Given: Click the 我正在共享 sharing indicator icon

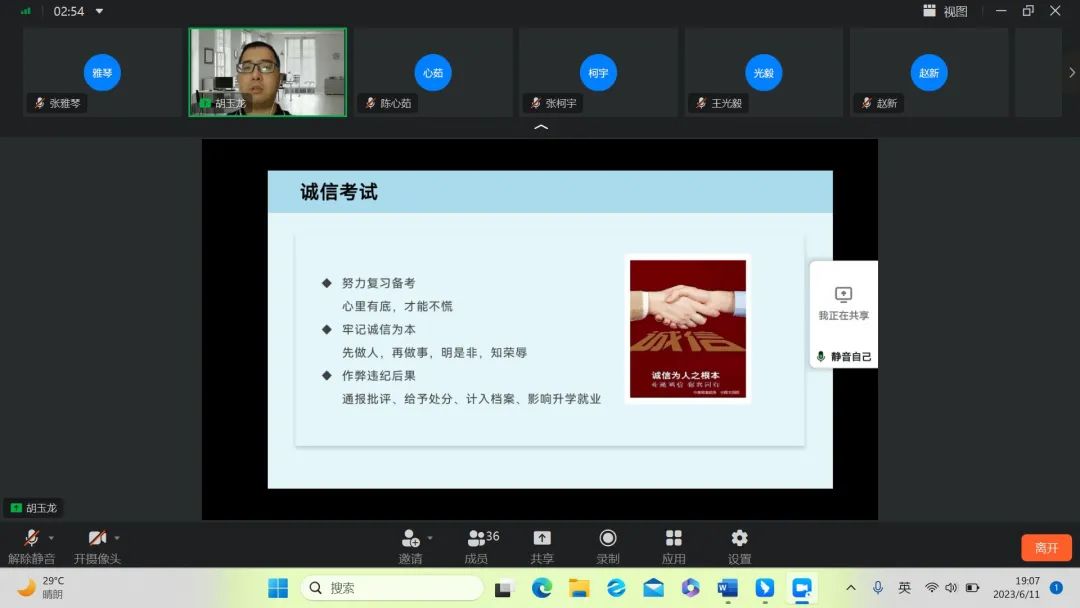Looking at the screenshot, I should click(x=843, y=295).
